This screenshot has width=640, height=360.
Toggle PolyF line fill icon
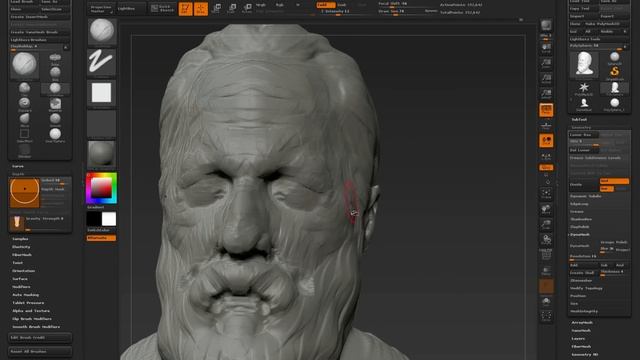pyautogui.click(x=546, y=255)
